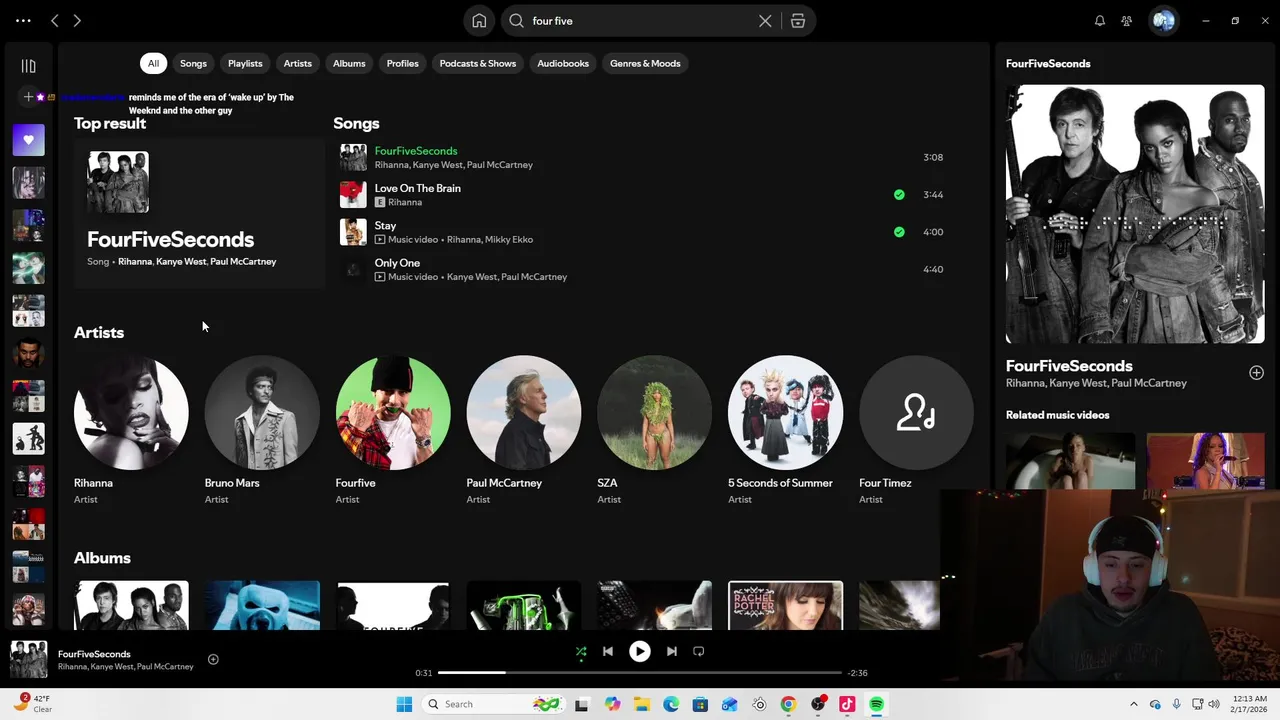Screen dimensions: 1280x720
Task: Open the user profile avatar
Action: click(x=1163, y=21)
